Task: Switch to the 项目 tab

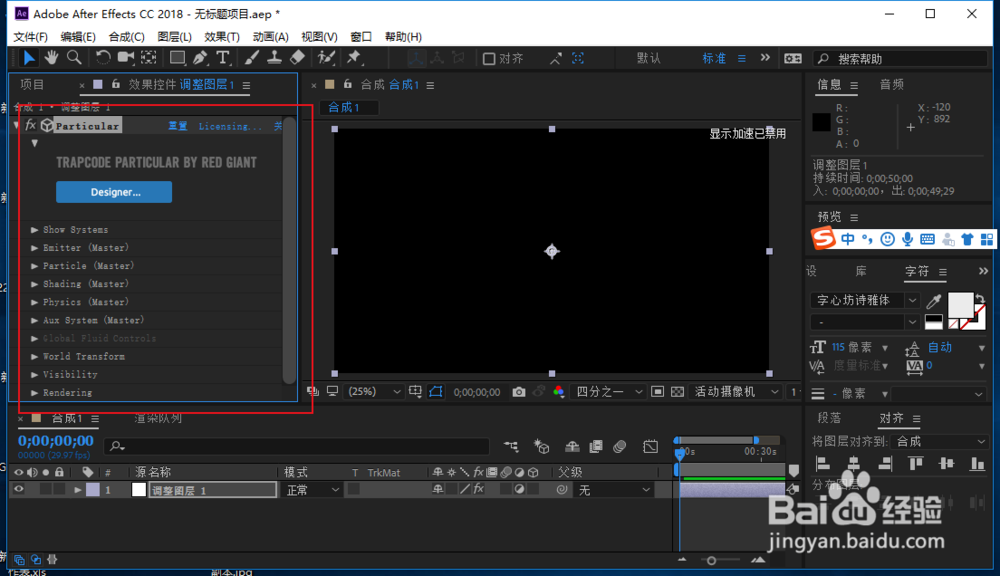Action: pyautogui.click(x=32, y=84)
